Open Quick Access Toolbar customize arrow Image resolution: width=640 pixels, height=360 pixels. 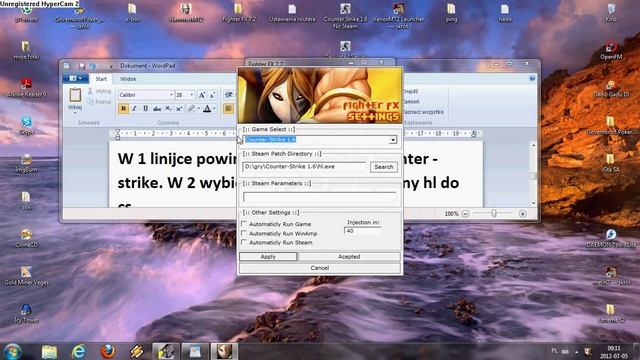click(x=110, y=66)
